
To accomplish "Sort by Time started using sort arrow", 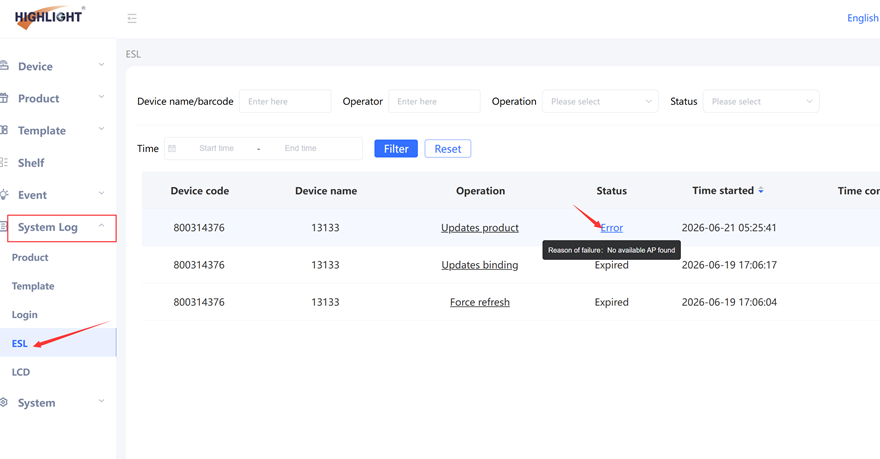I will 761,191.
